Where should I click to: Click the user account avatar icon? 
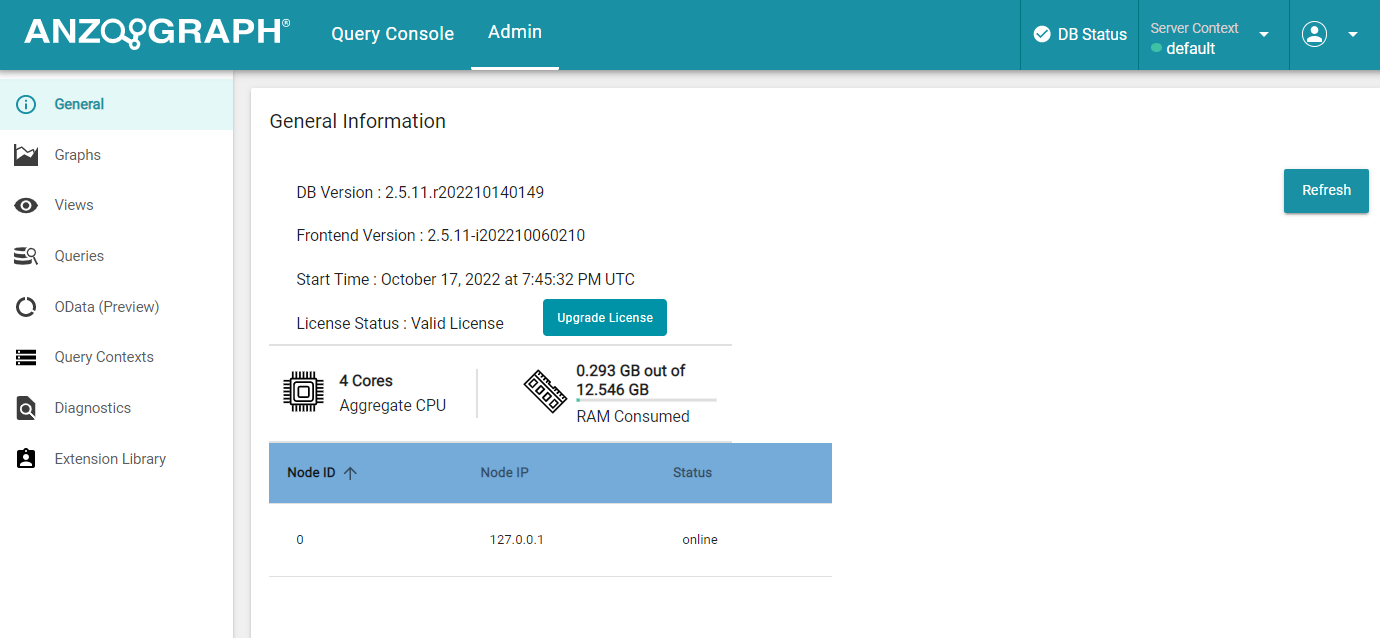coord(1314,33)
